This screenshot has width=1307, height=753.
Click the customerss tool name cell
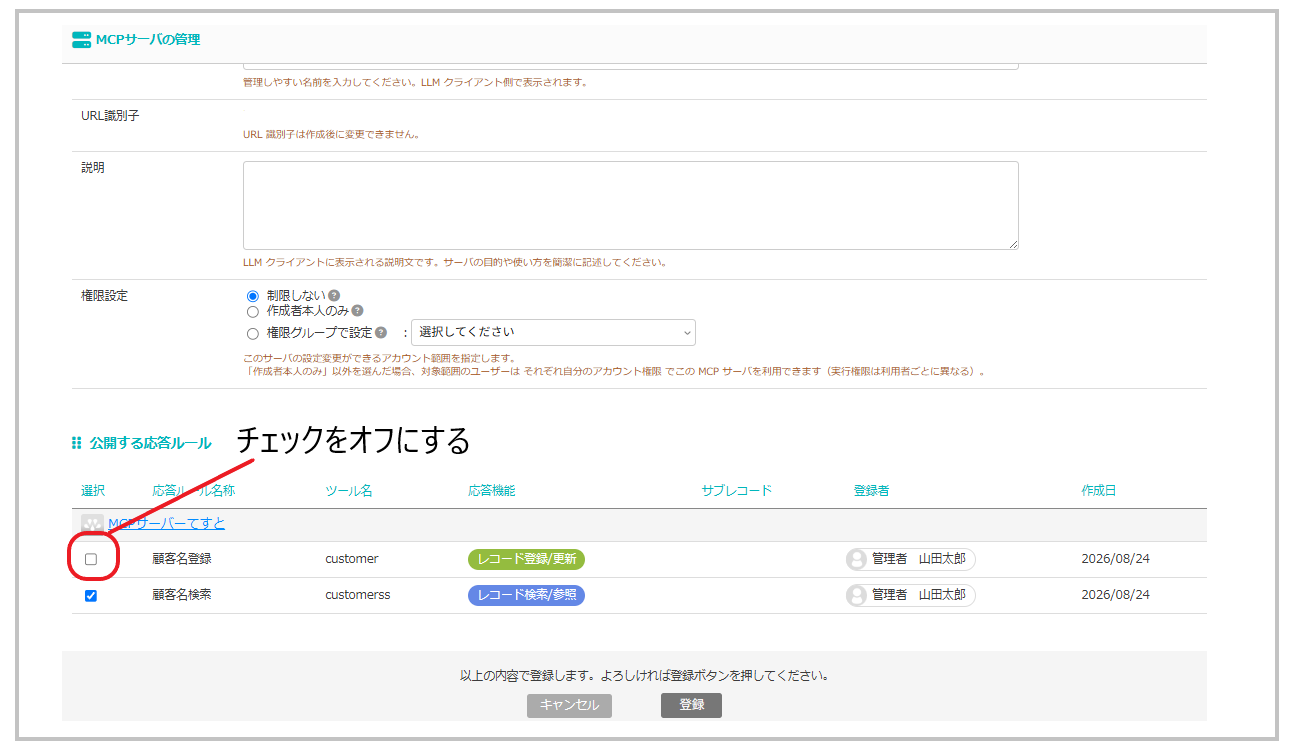click(x=358, y=595)
